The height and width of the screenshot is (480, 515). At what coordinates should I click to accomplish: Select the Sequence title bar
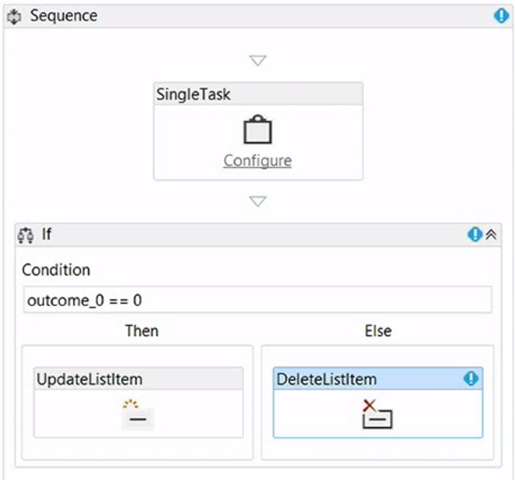(x=258, y=16)
